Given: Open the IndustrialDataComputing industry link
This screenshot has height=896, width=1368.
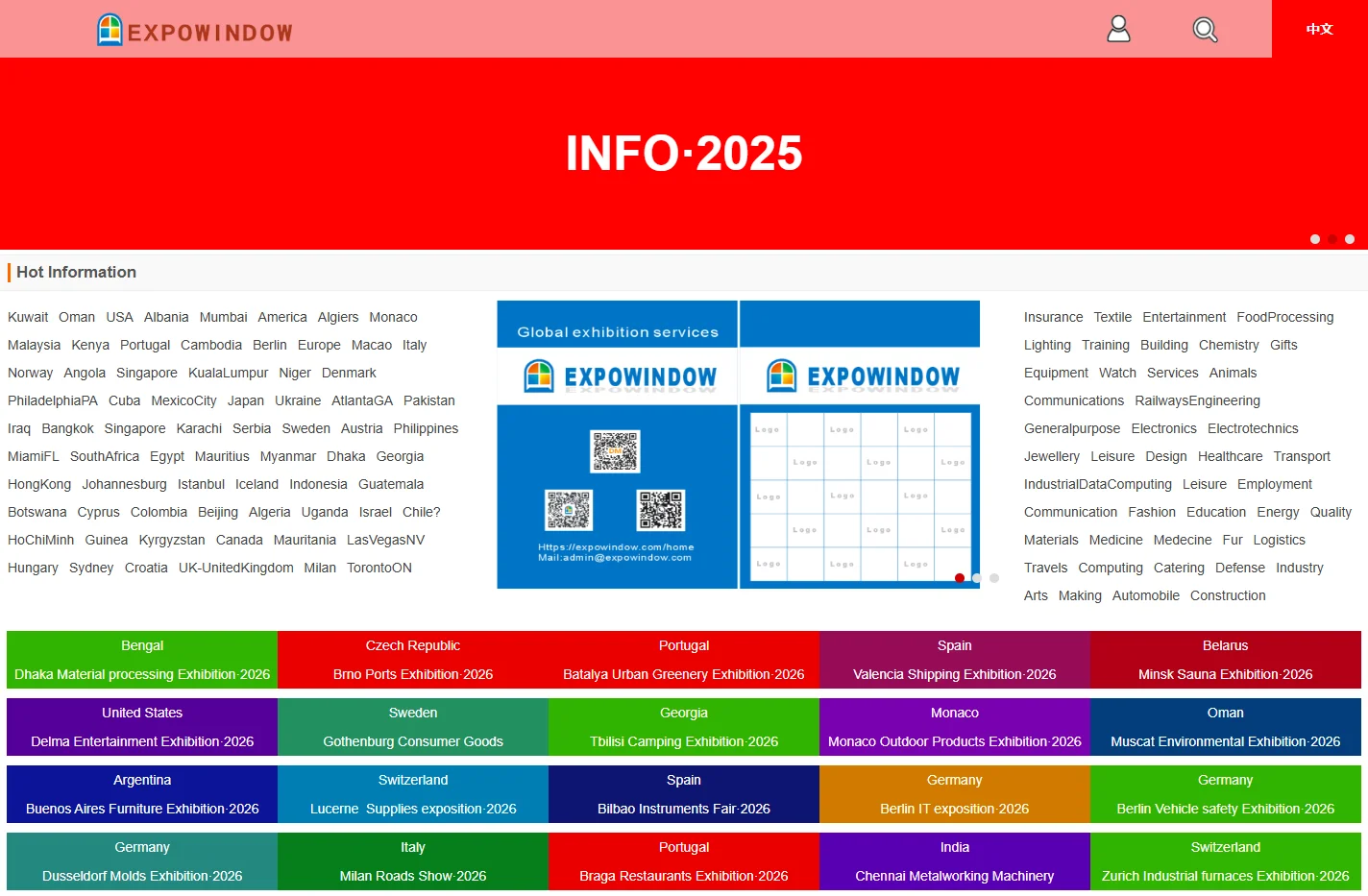Looking at the screenshot, I should pos(1098,484).
